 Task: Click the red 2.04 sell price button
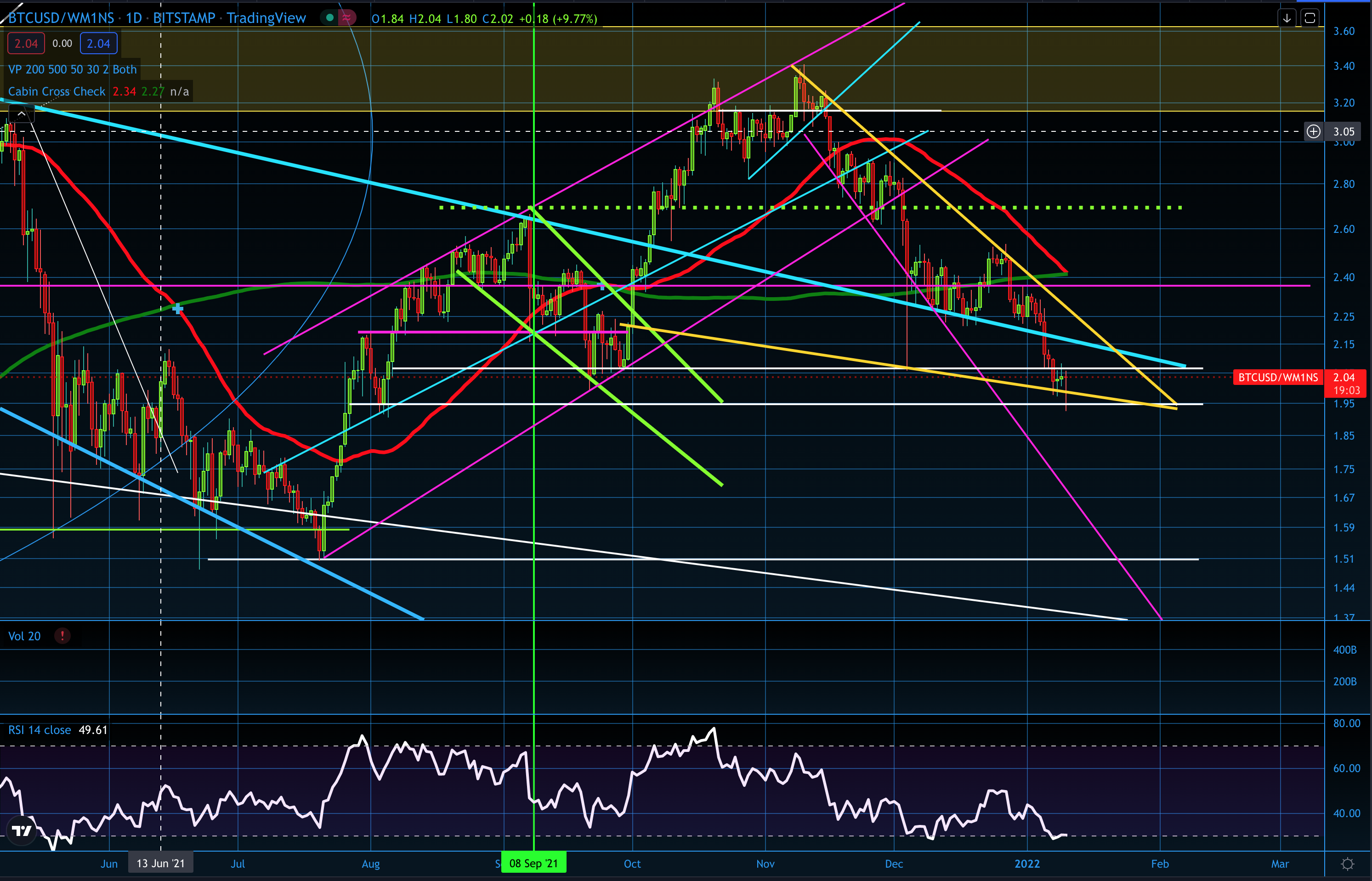pos(26,44)
